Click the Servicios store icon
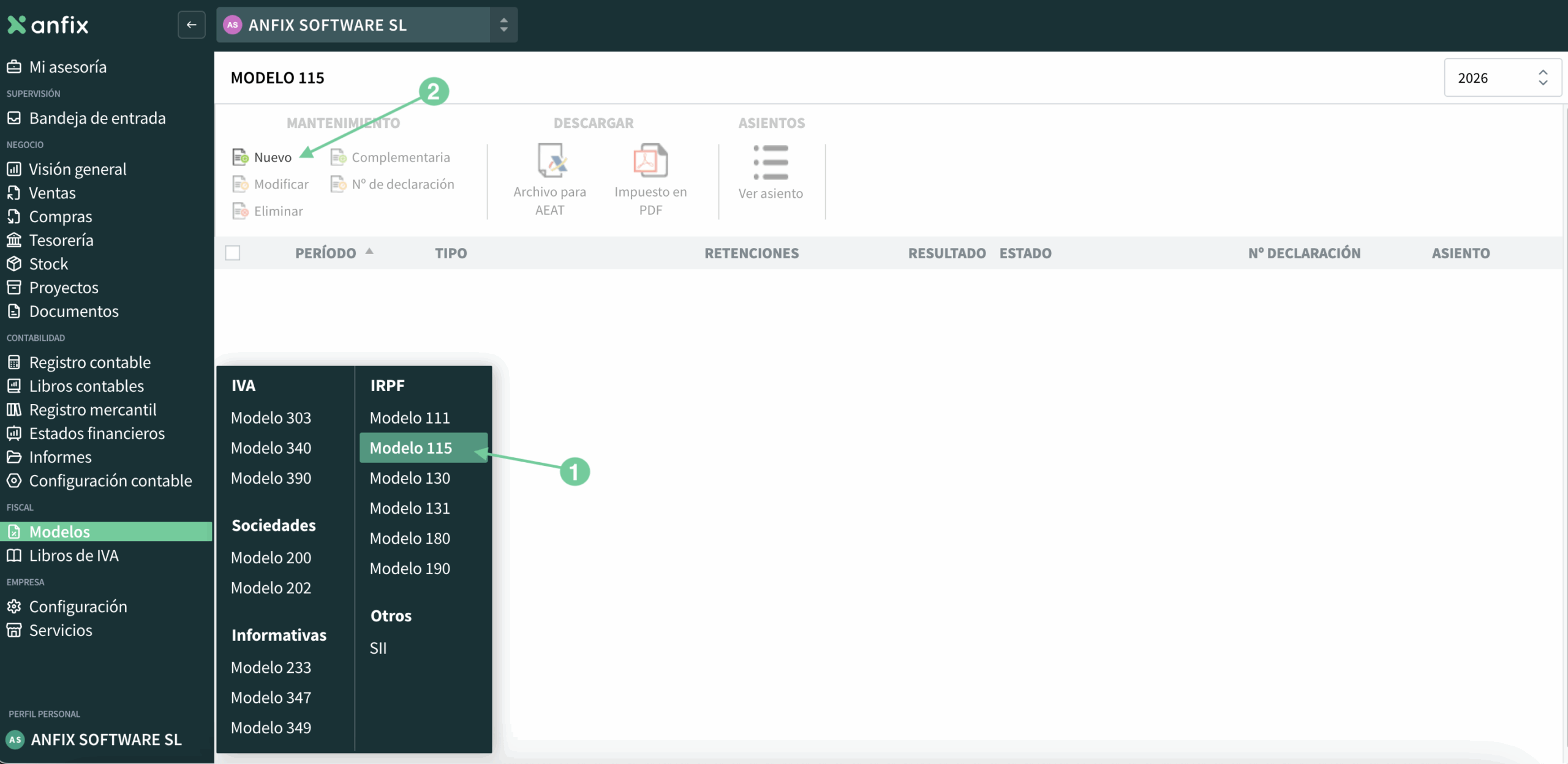 tap(14, 630)
